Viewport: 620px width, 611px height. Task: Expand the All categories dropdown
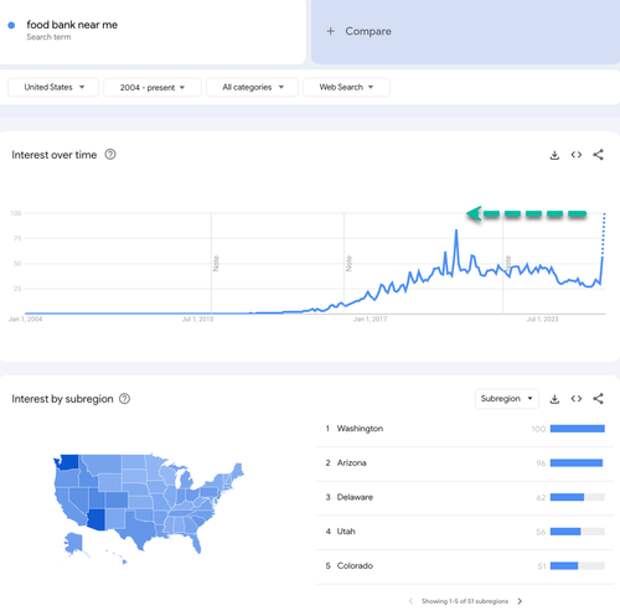coord(252,88)
